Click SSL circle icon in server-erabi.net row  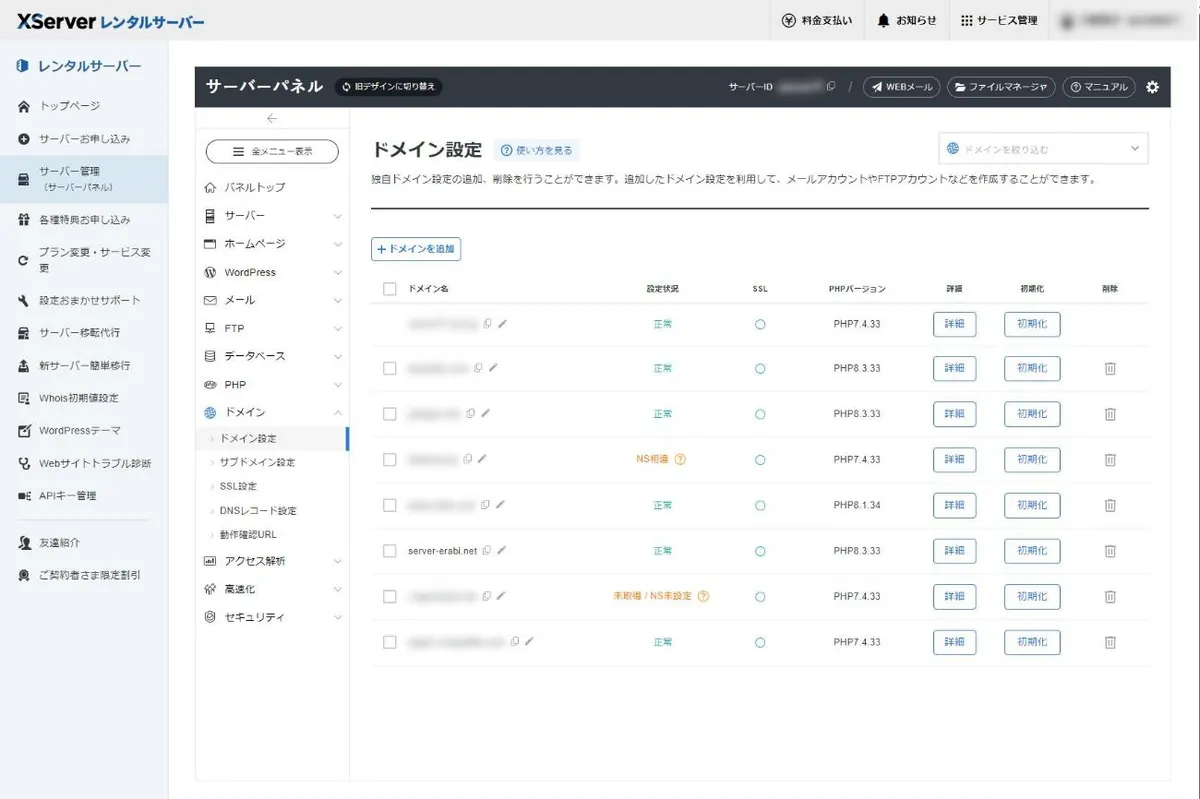point(760,551)
